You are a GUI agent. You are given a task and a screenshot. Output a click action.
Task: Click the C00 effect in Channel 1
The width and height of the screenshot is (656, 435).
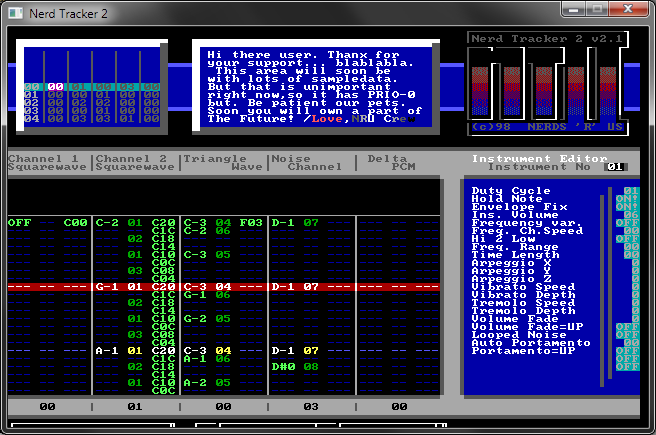[75, 223]
